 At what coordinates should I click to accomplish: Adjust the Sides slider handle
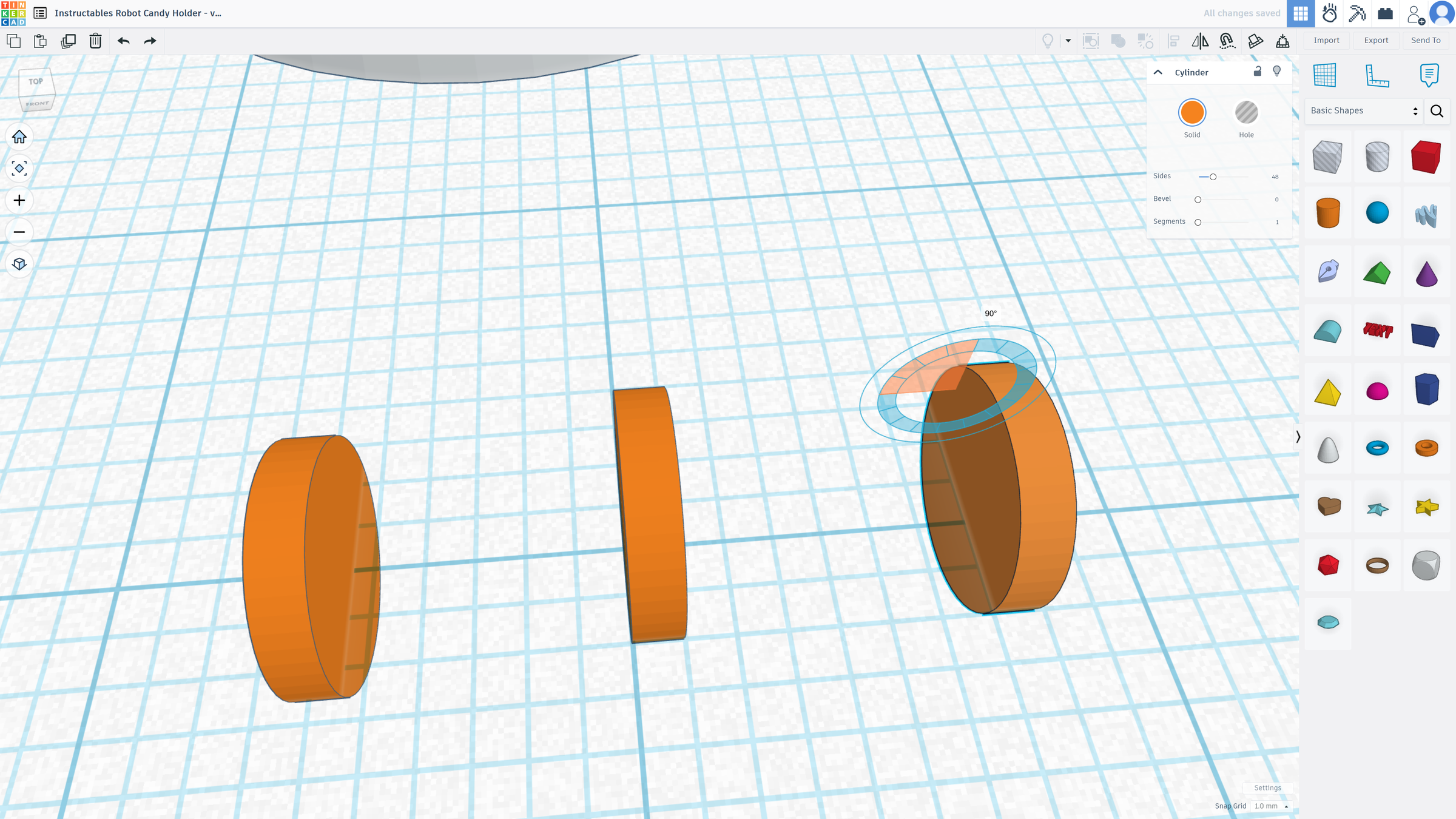pyautogui.click(x=1213, y=177)
